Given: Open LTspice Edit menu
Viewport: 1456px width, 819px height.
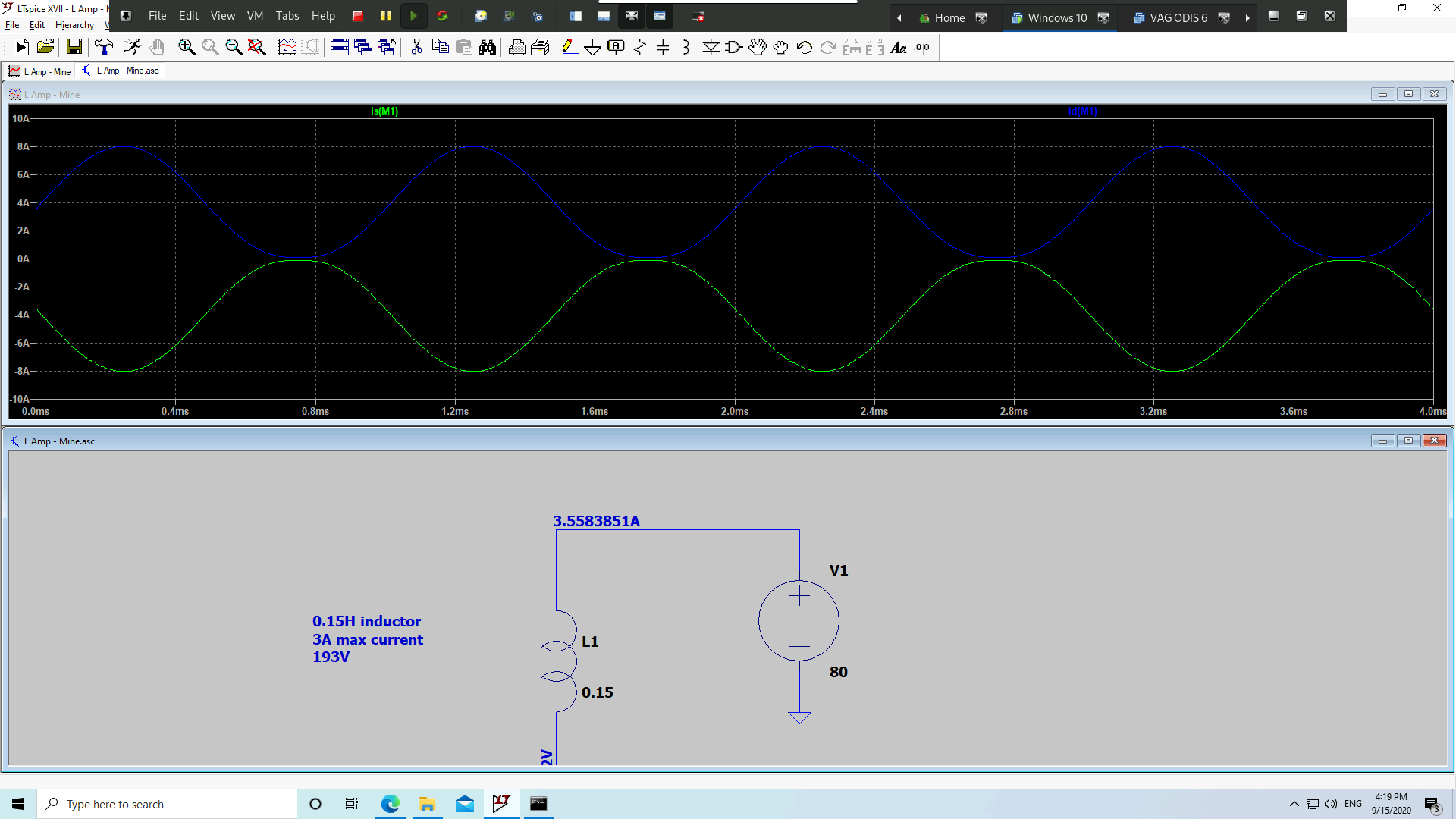Looking at the screenshot, I should (37, 25).
